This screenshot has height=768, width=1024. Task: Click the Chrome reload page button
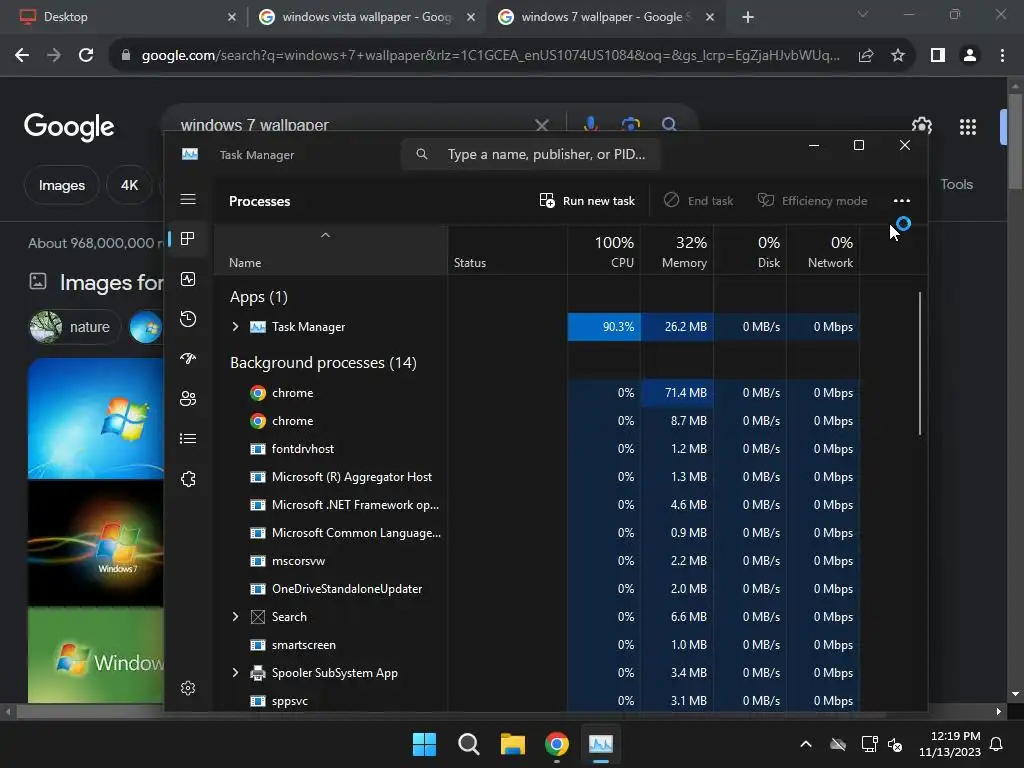click(x=86, y=56)
